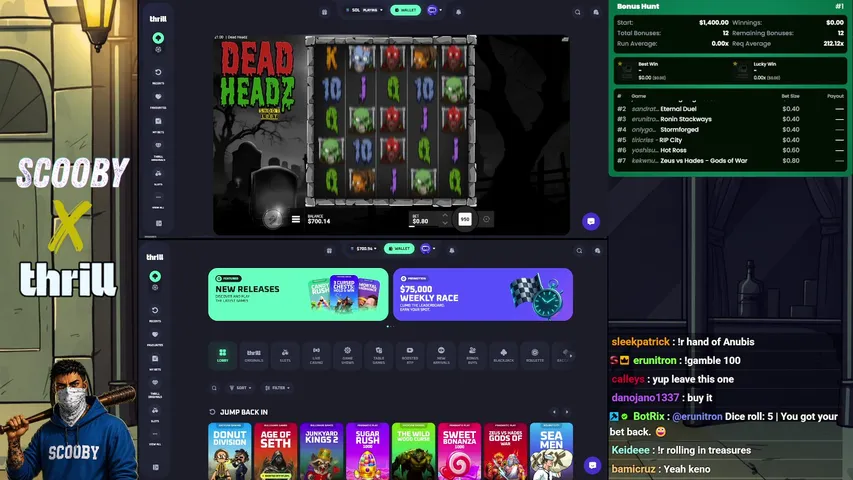Open notifications bell in lobby window

click(x=452, y=250)
